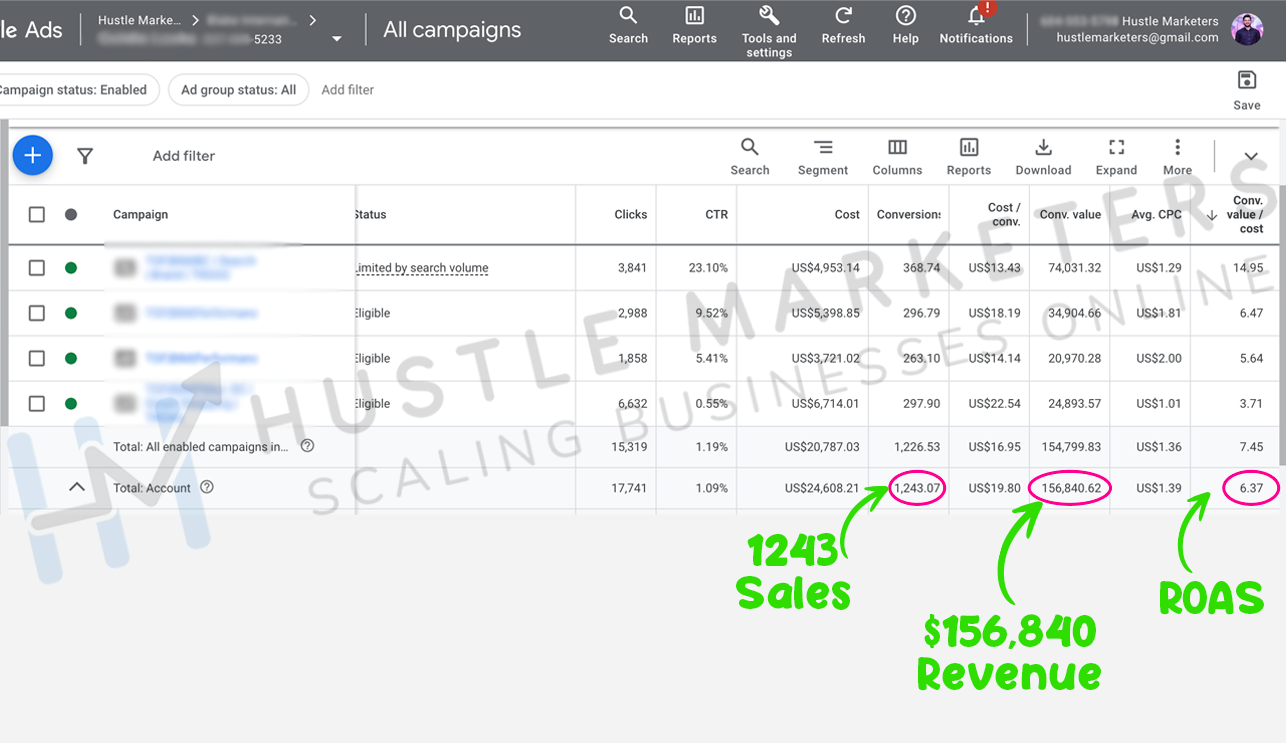Collapse the toolbar with the chevron arrow

pos(1250,156)
